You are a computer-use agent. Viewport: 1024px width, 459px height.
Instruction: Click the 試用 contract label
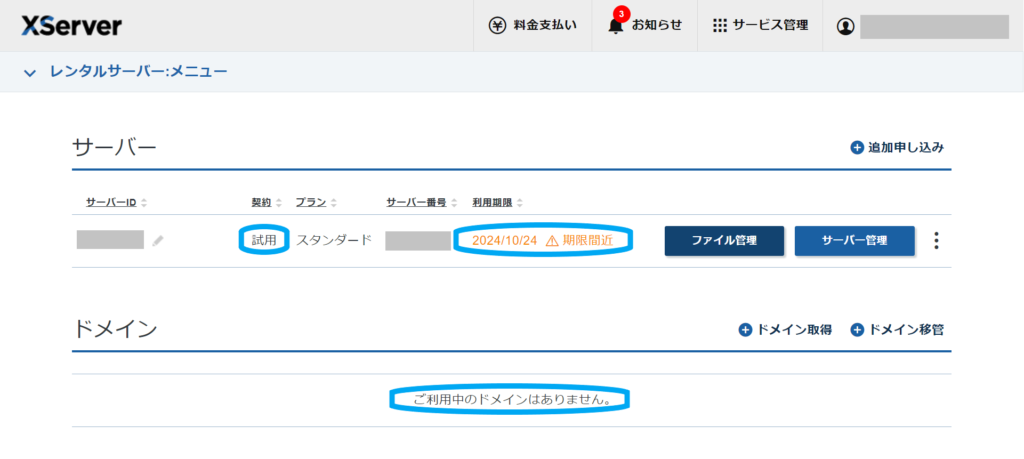click(264, 240)
